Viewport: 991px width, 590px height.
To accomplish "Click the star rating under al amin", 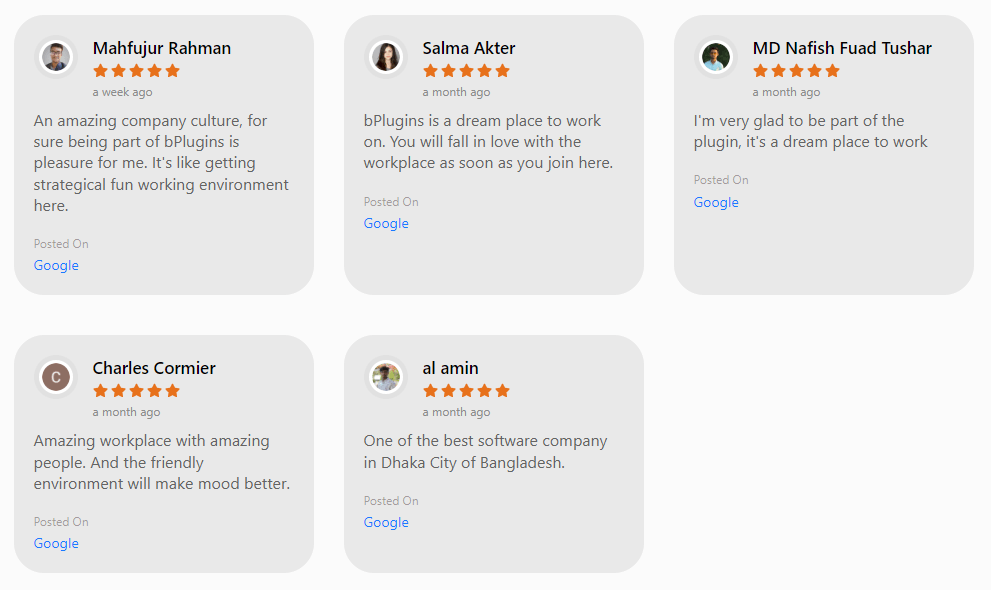I will coord(466,391).
